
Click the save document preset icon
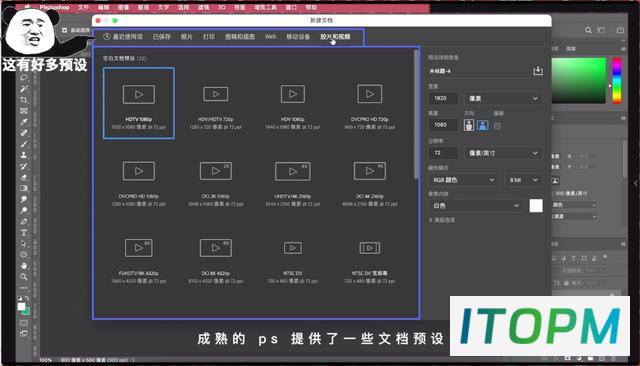(538, 71)
